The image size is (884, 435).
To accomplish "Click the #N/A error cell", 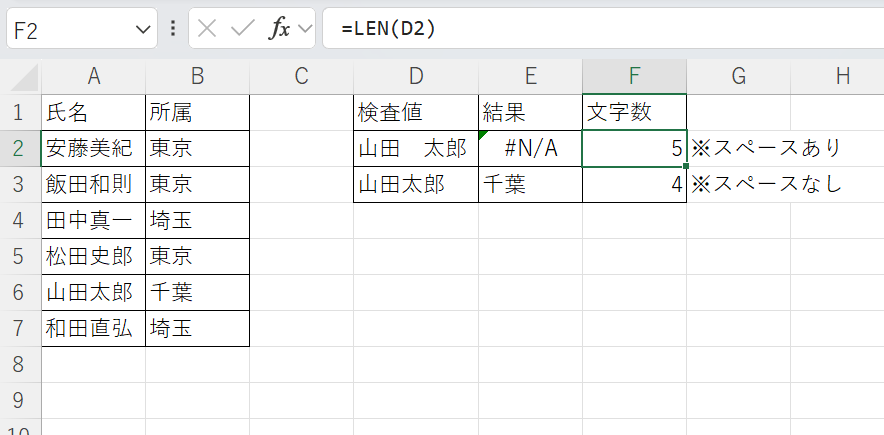I will click(x=531, y=149).
